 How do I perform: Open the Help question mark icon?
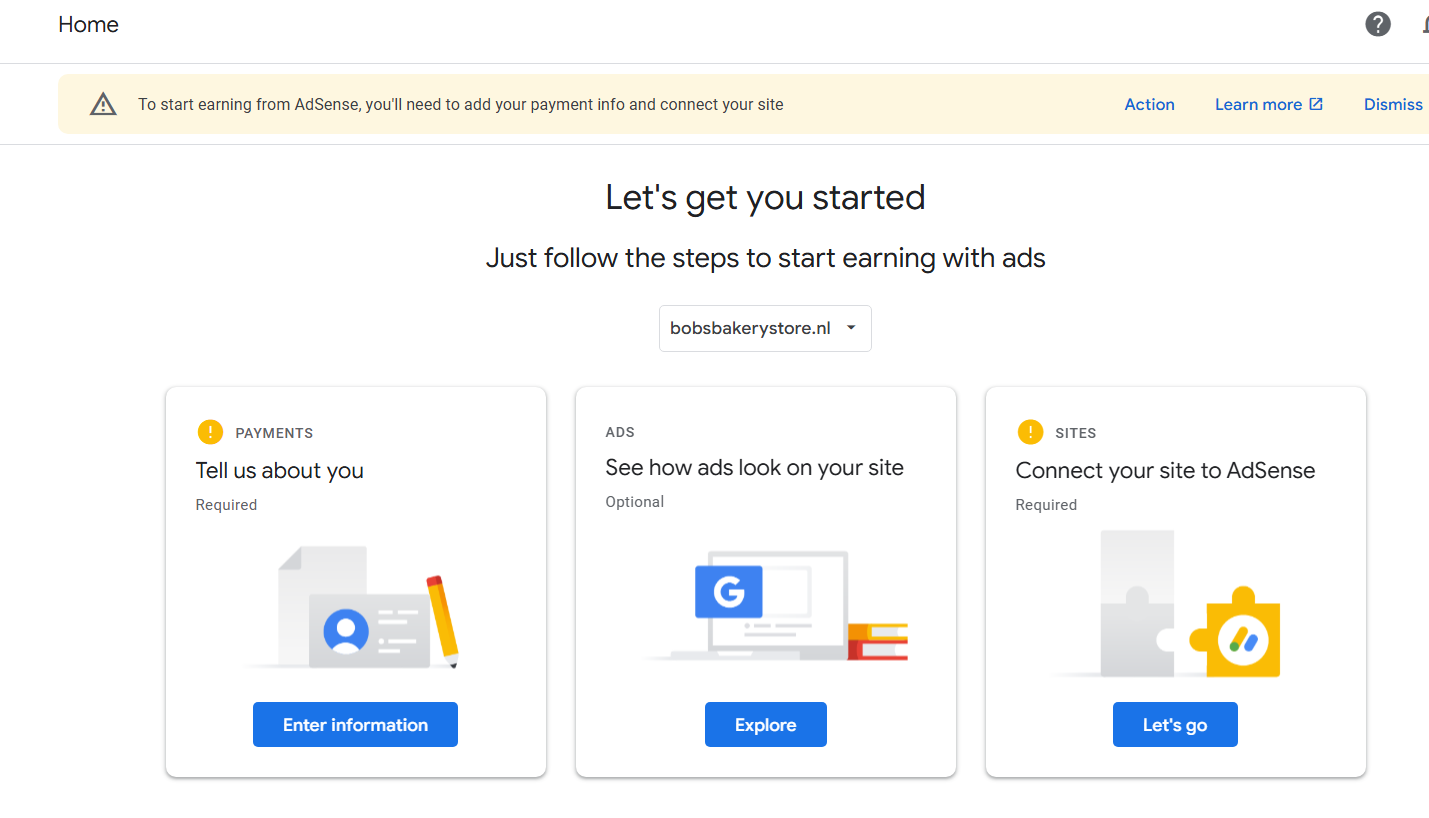(x=1378, y=25)
